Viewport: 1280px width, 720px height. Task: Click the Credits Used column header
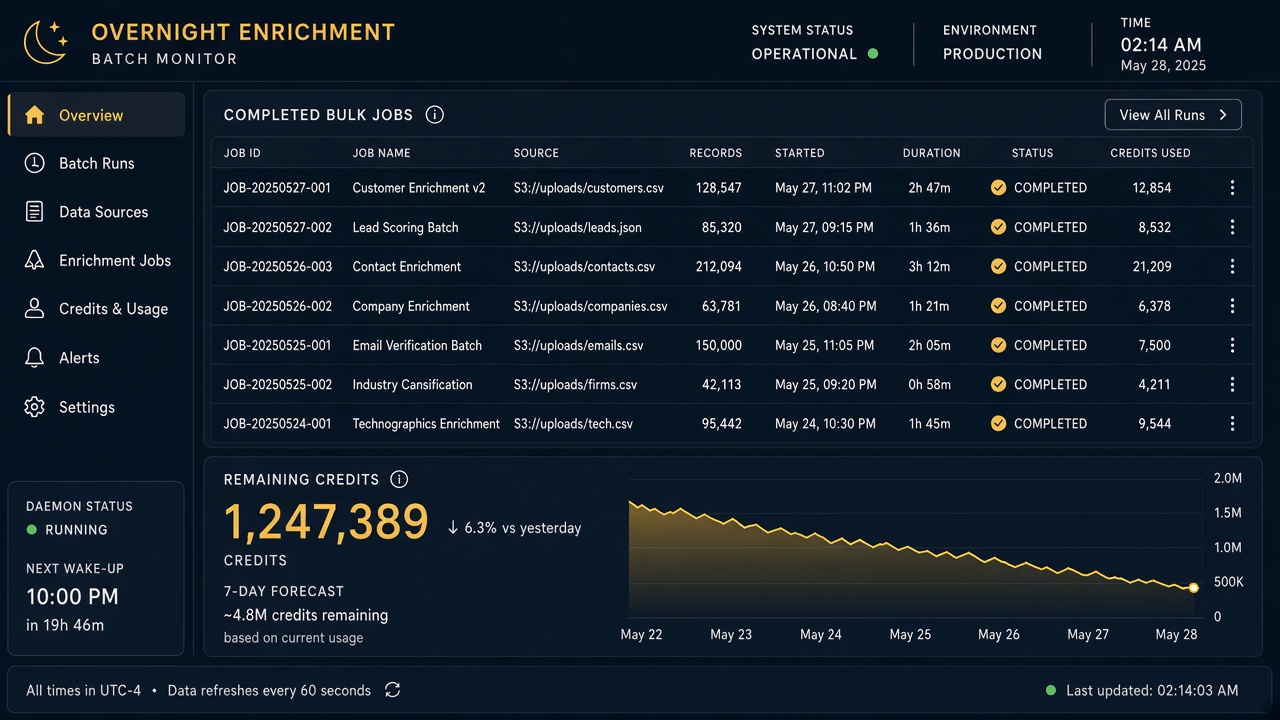1150,153
